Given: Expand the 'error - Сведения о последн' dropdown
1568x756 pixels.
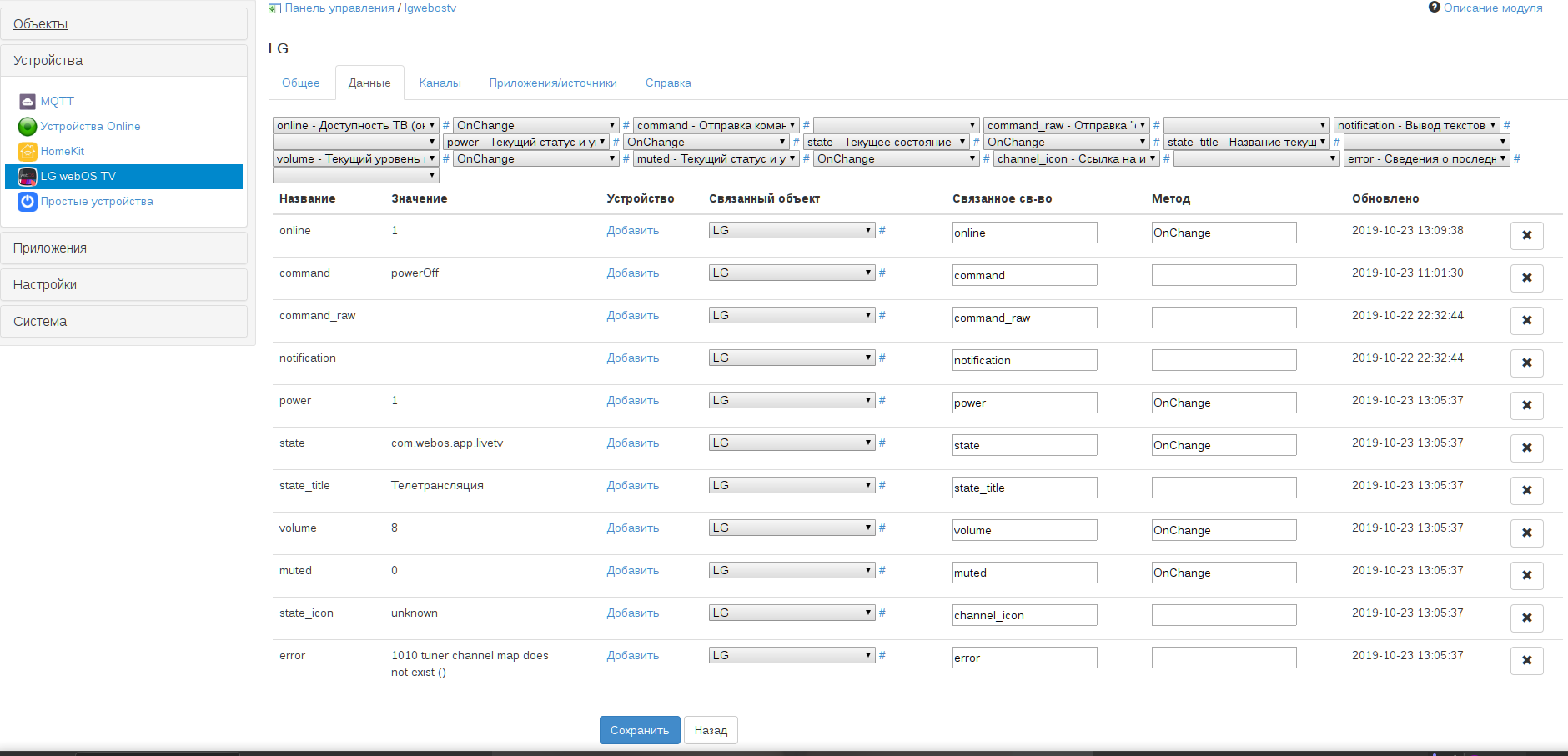Looking at the screenshot, I should [x=1427, y=158].
